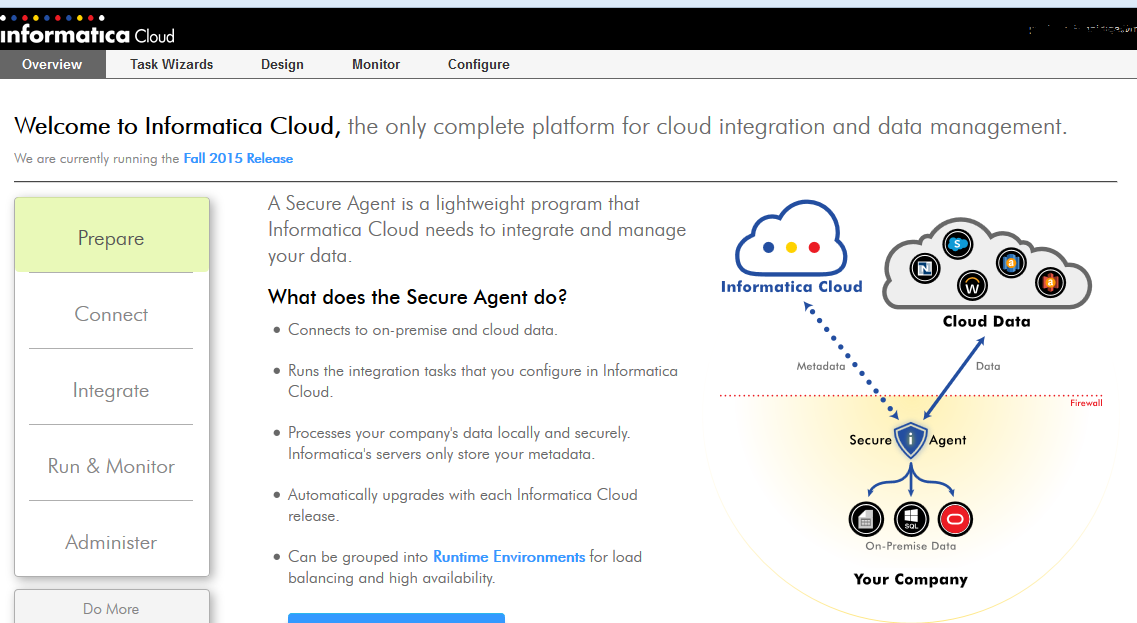Open the Monitor tab

pos(375,64)
